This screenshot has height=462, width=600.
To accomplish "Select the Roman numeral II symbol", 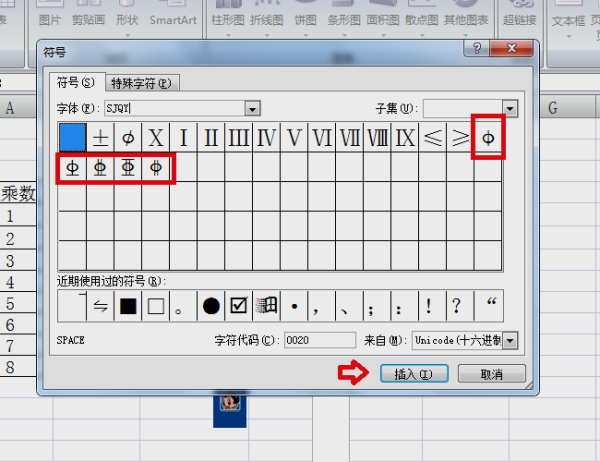I will 211,137.
